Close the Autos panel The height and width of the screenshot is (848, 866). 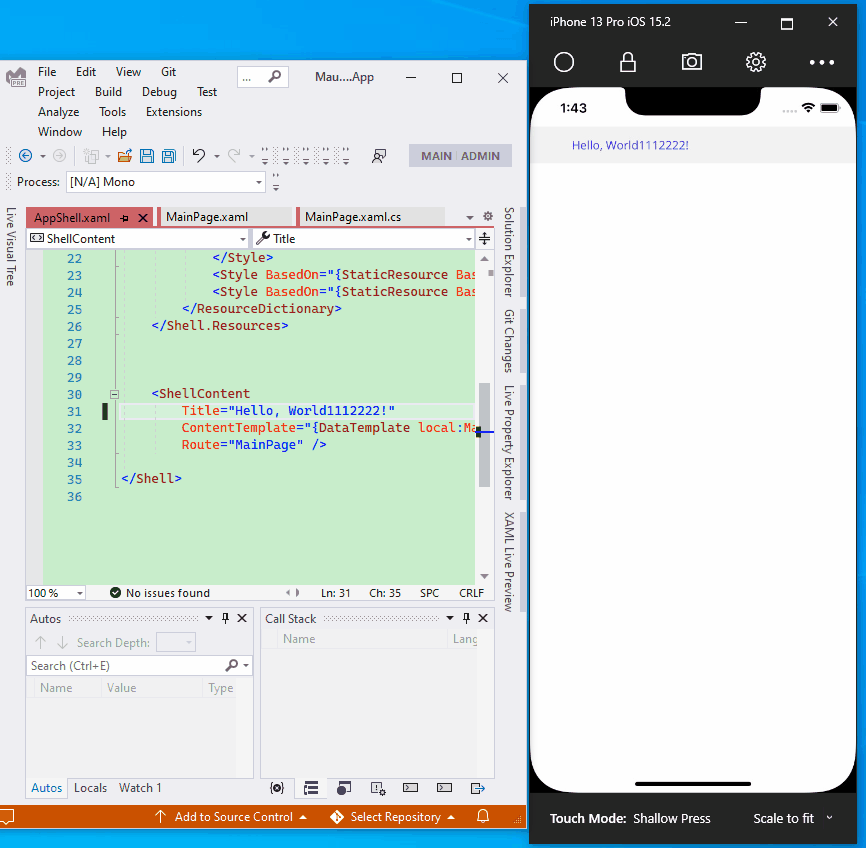point(242,618)
